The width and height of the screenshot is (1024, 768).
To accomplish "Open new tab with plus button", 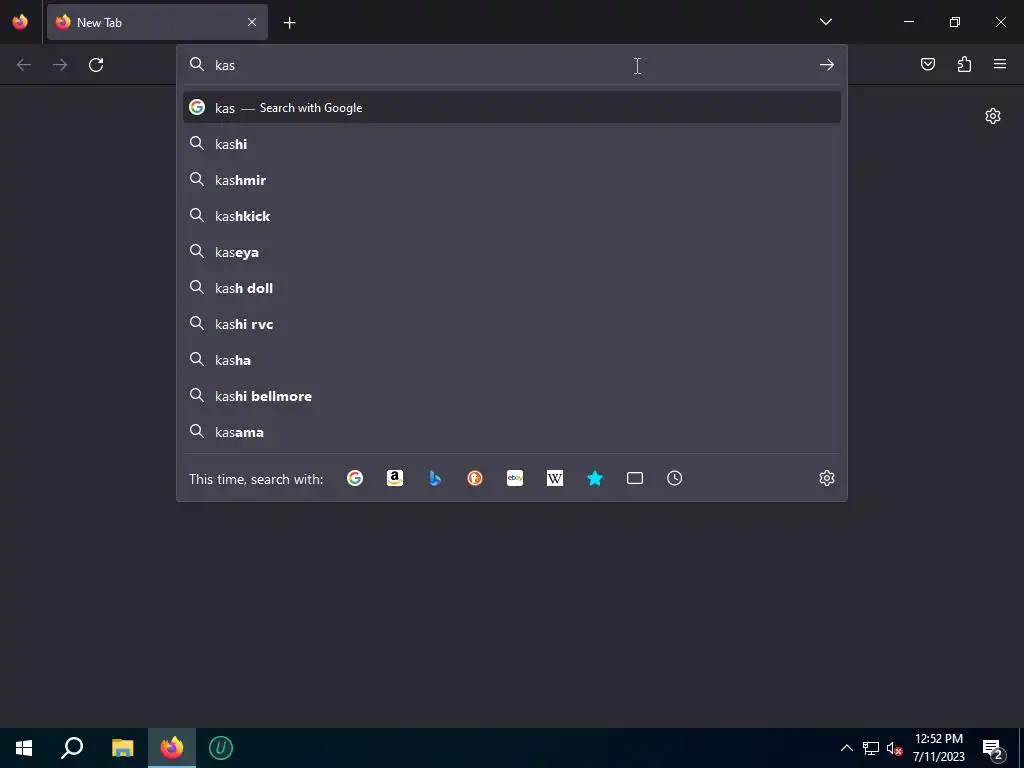I will [289, 23].
